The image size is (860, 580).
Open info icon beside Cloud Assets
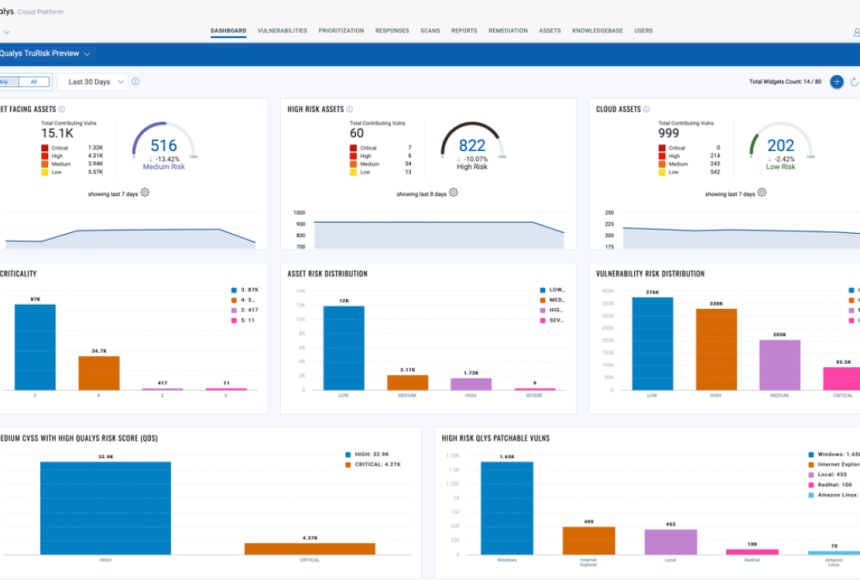pyautogui.click(x=647, y=109)
